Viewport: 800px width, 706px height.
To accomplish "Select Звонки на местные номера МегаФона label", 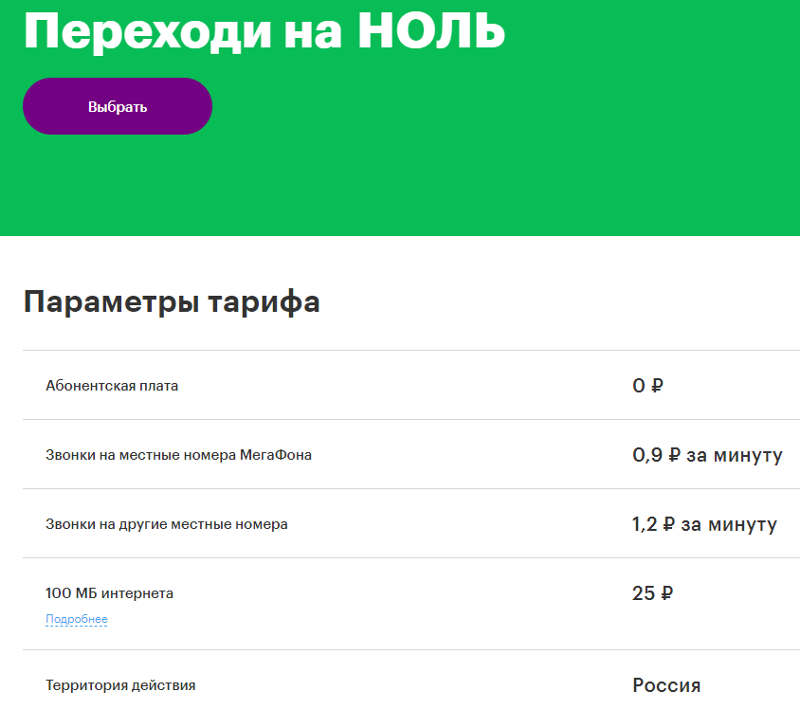I will pyautogui.click(x=179, y=455).
